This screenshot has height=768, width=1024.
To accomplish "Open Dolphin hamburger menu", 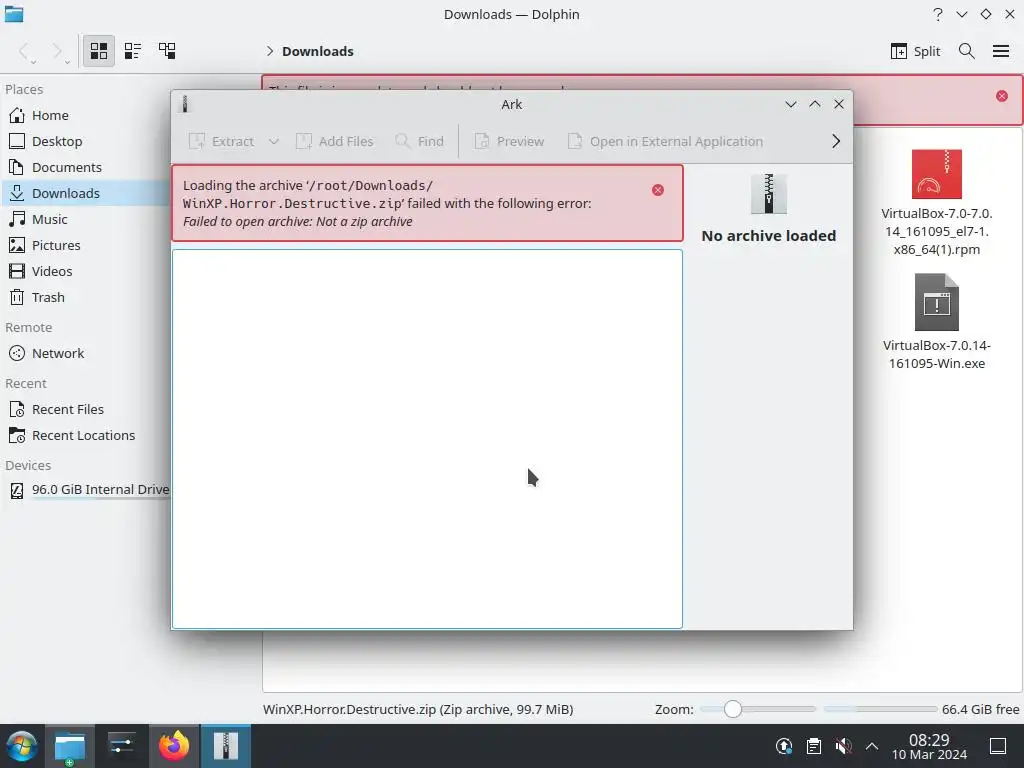I will 1001,51.
